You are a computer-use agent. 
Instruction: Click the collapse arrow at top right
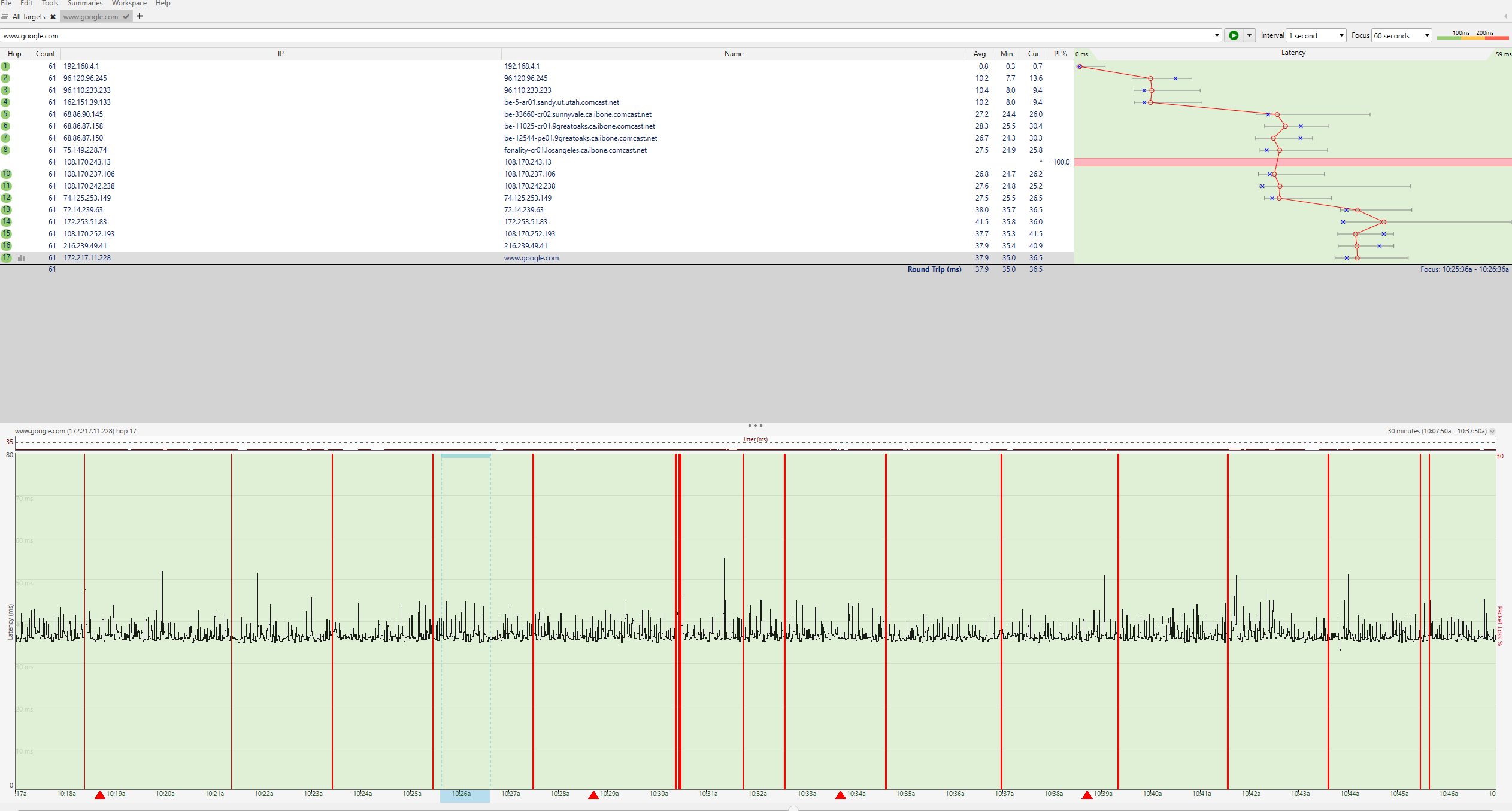tap(1505, 16)
